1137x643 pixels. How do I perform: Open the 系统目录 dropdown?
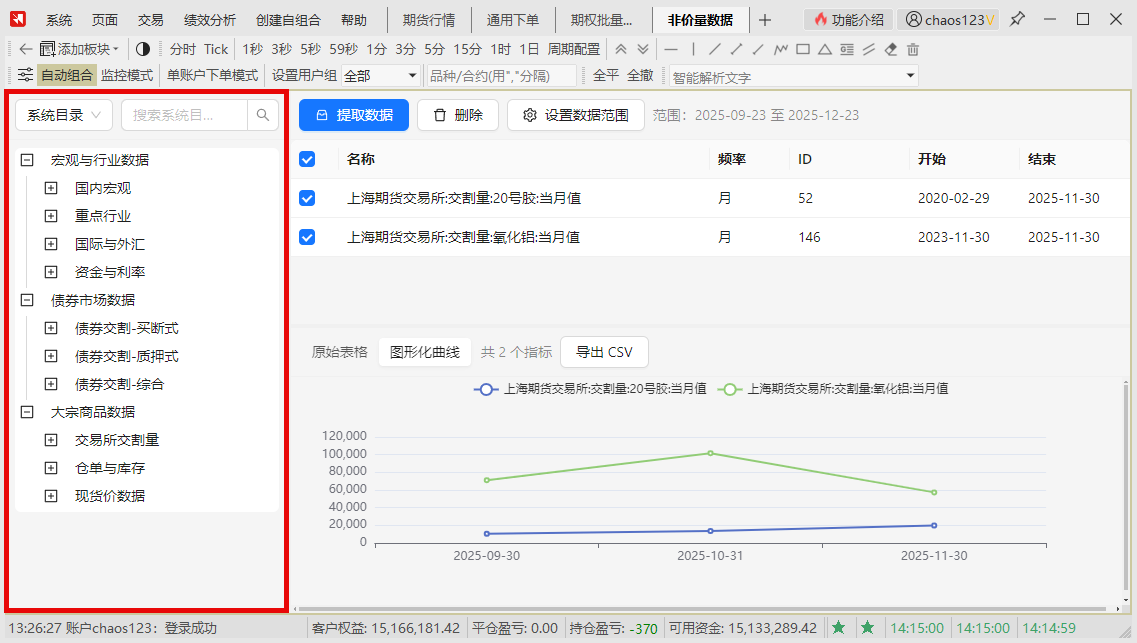coord(64,115)
